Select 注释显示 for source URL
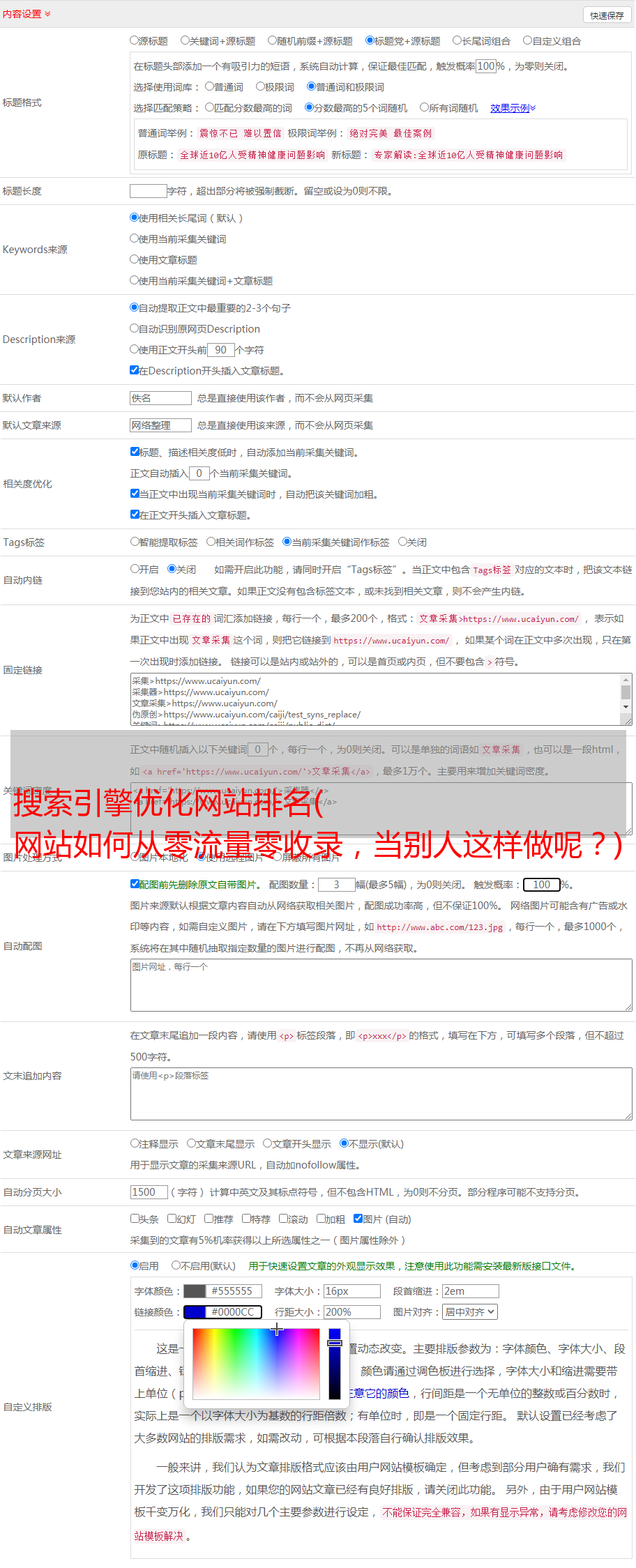This screenshot has width=636, height=1568. 135,1143
